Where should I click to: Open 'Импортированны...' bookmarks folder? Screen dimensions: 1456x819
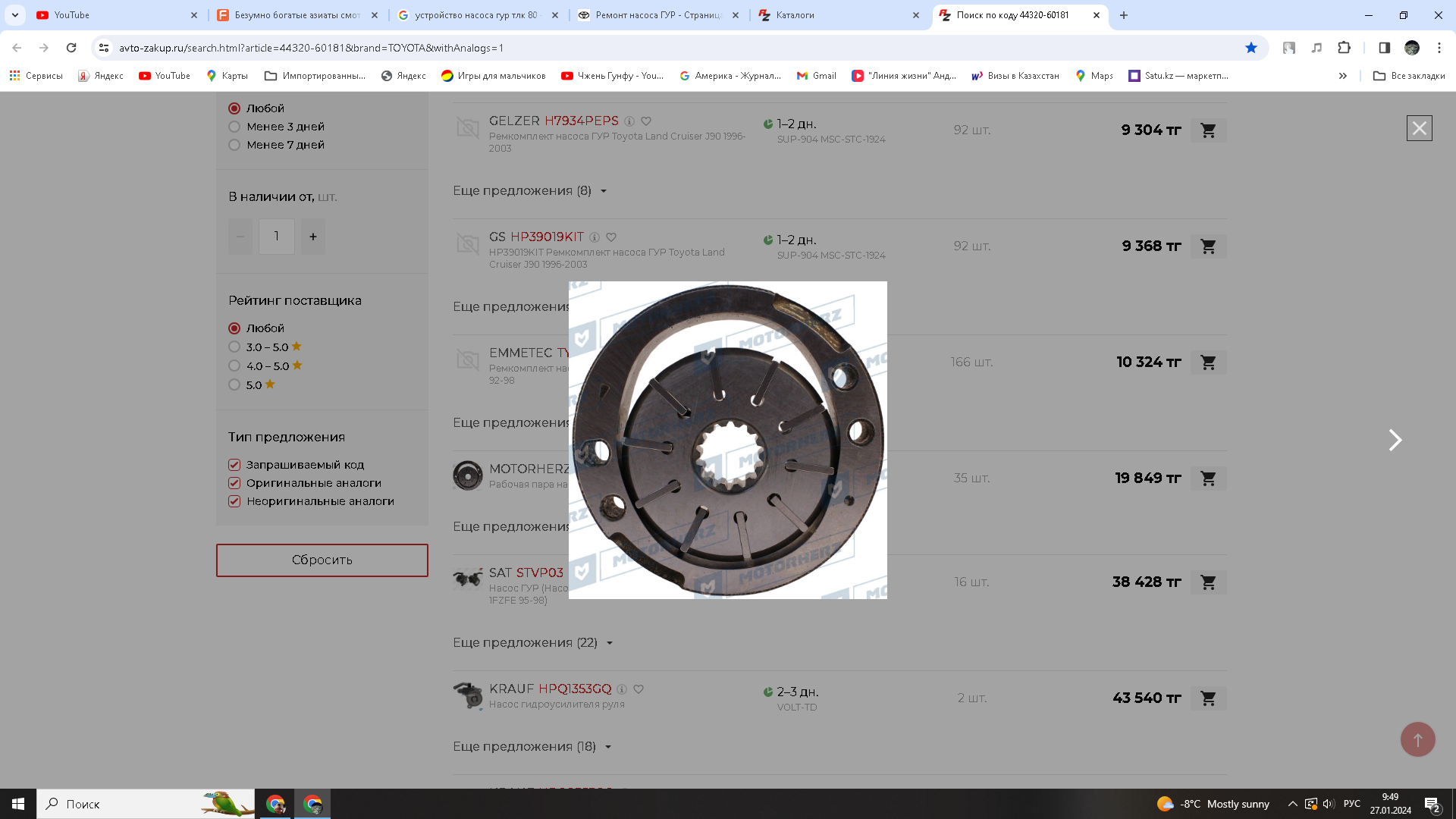tap(315, 76)
